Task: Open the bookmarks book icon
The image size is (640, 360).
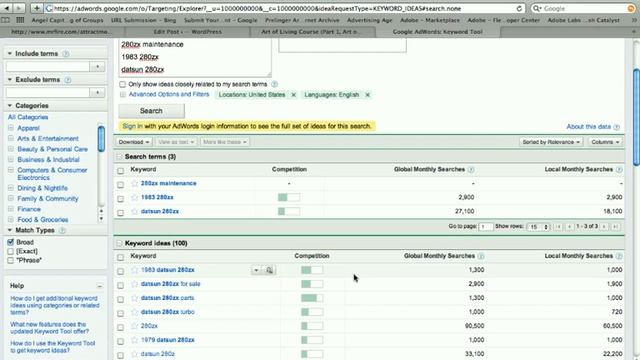Action: click(5, 20)
